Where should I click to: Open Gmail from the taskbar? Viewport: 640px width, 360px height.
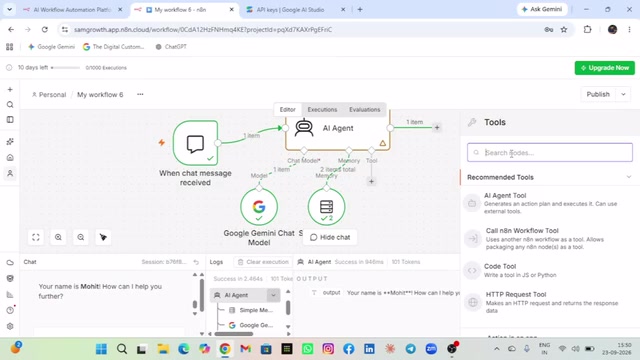click(x=245, y=349)
